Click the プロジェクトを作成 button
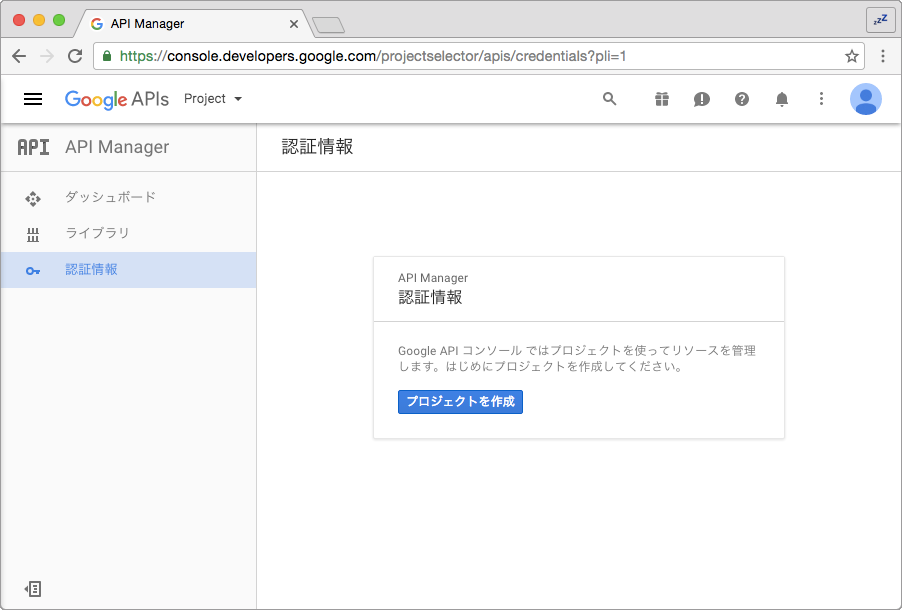Image resolution: width=902 pixels, height=610 pixels. click(x=460, y=402)
